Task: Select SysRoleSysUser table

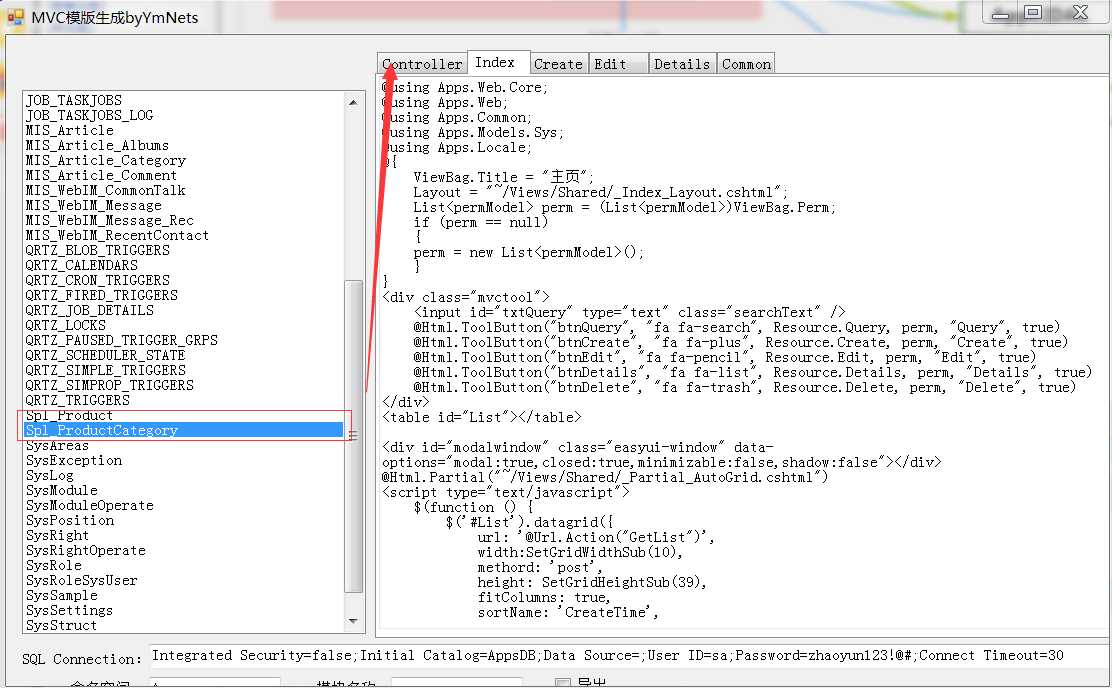Action: click(x=82, y=580)
